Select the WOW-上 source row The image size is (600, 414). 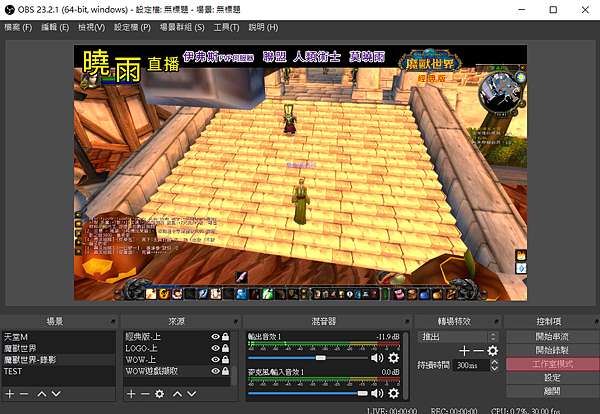coord(177,360)
